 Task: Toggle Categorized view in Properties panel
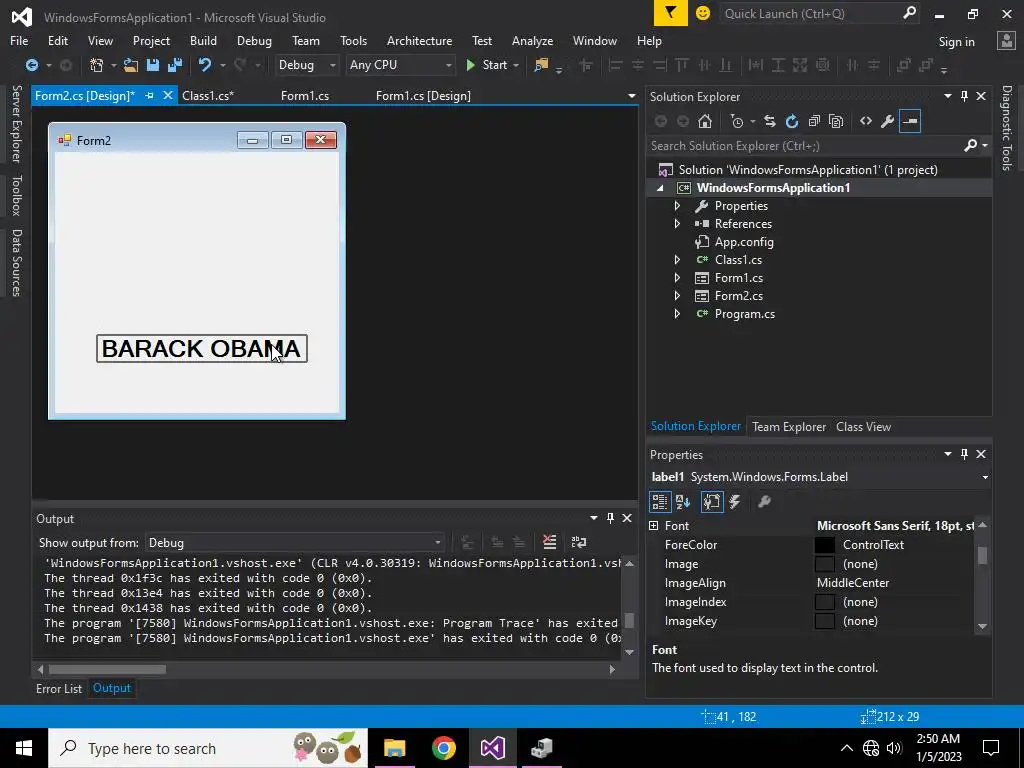[x=660, y=502]
